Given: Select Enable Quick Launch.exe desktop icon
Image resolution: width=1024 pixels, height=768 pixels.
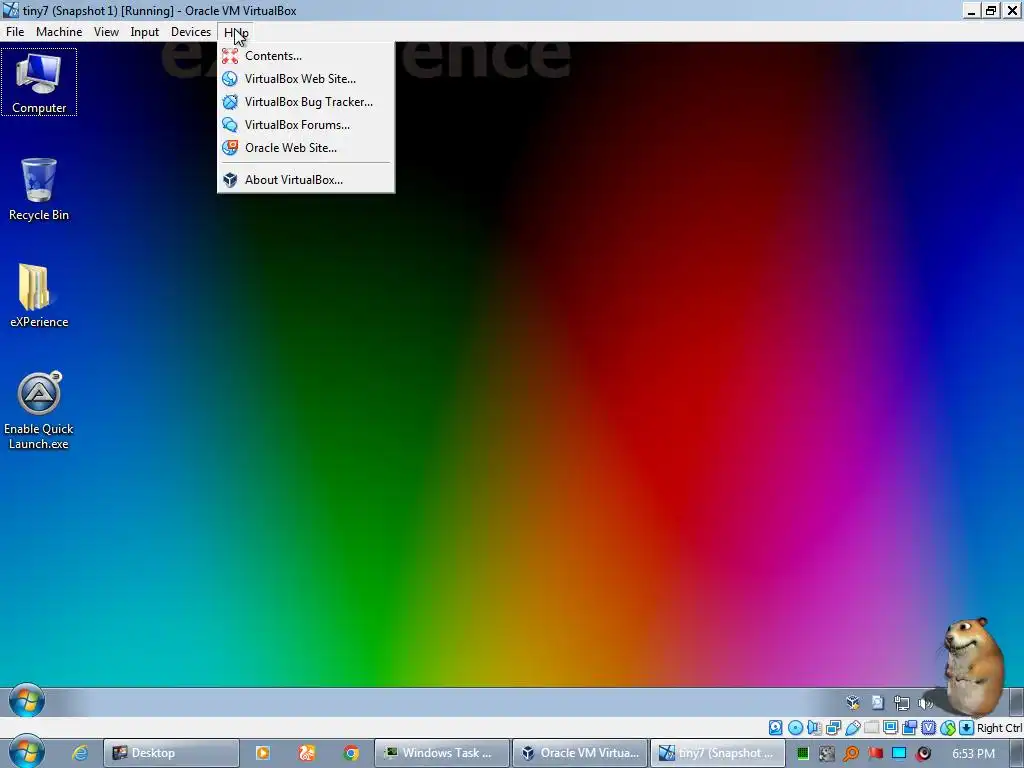Looking at the screenshot, I should pyautogui.click(x=39, y=411).
